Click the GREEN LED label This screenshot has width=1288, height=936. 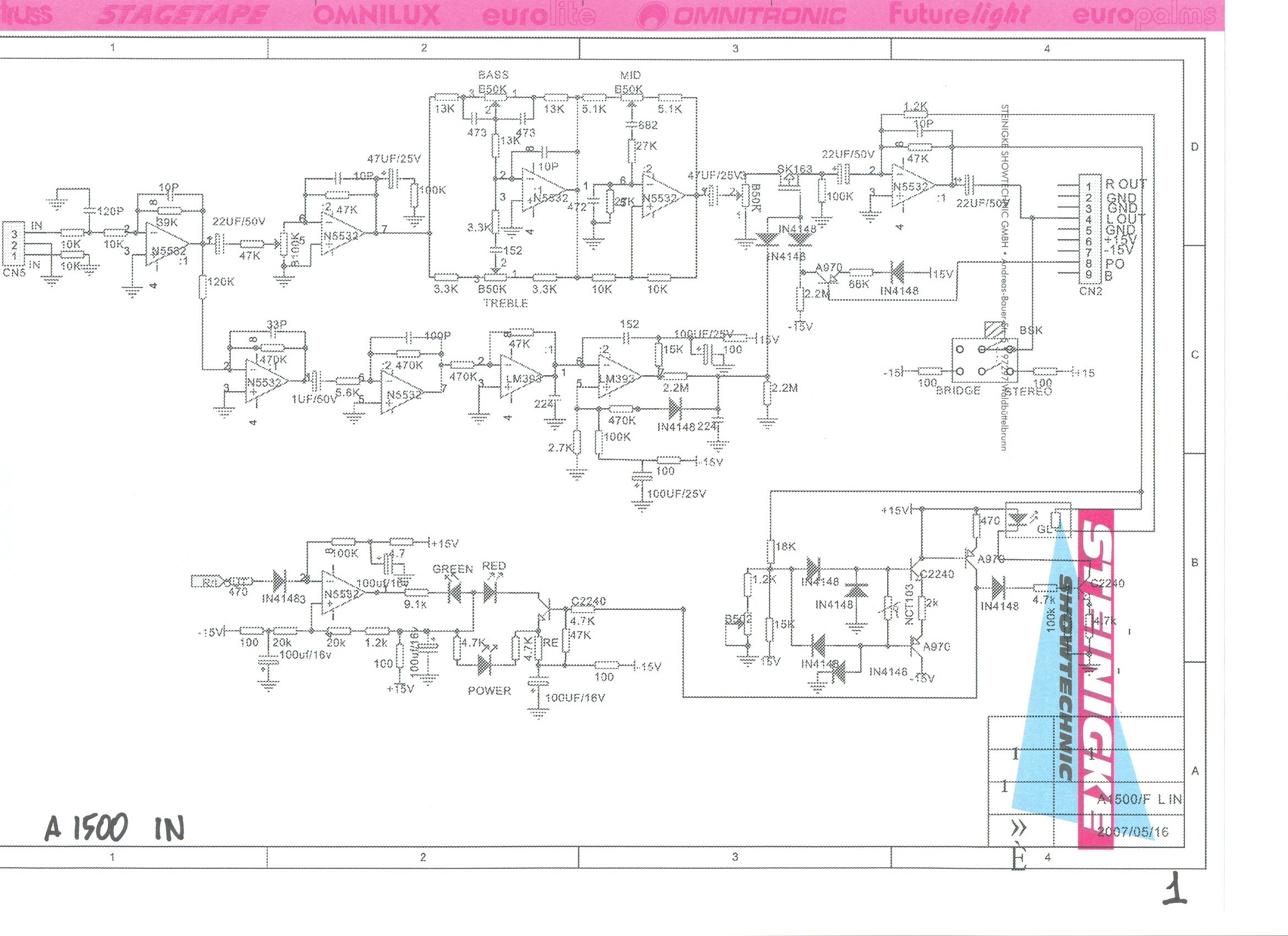[453, 569]
